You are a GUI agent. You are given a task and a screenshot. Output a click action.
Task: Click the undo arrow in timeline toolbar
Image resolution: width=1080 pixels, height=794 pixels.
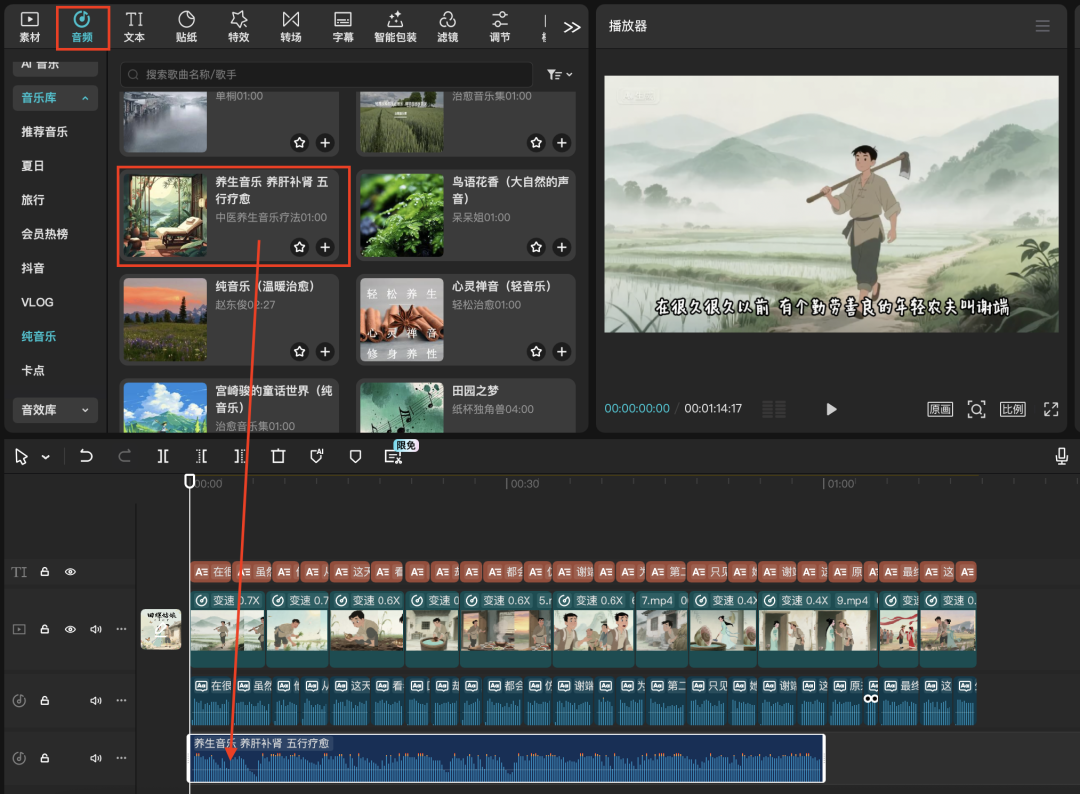pos(86,456)
